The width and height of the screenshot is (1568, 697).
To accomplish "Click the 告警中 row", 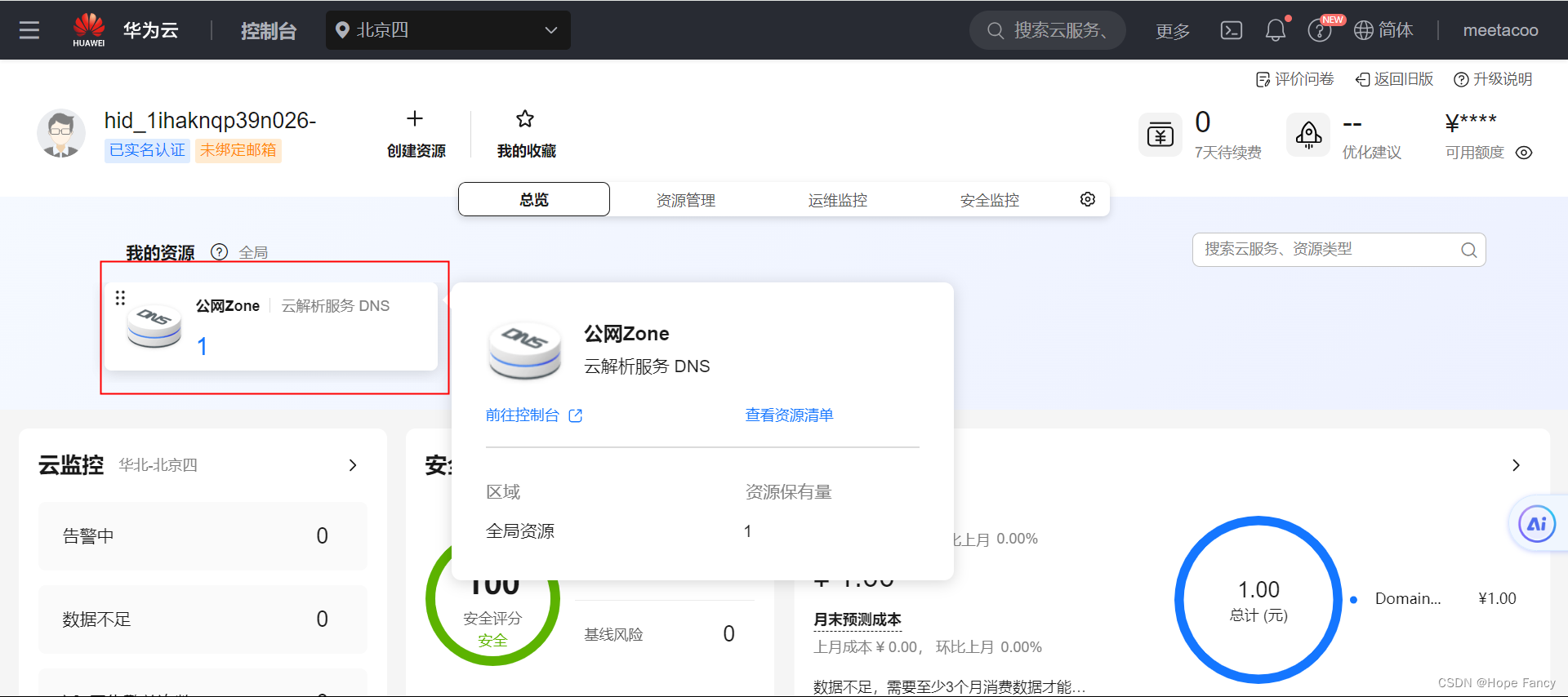I will coord(203,536).
